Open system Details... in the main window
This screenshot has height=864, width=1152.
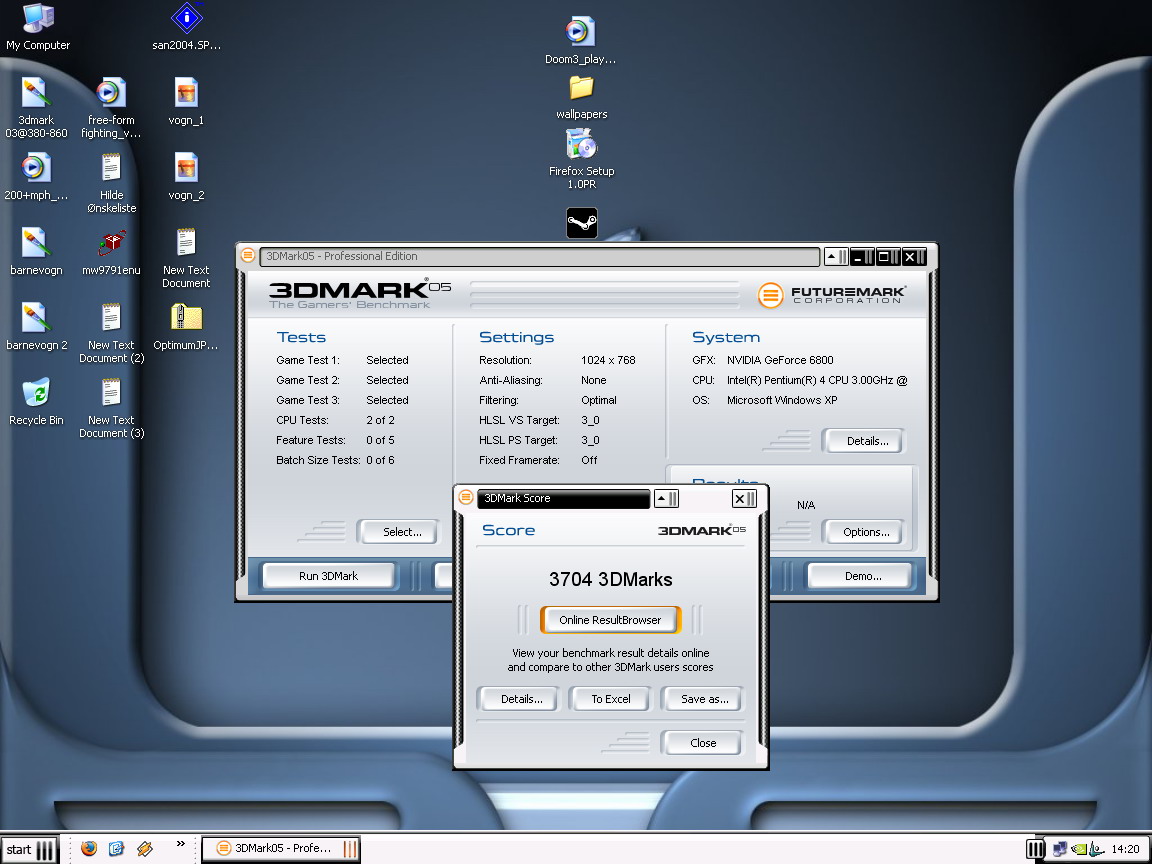tap(864, 441)
